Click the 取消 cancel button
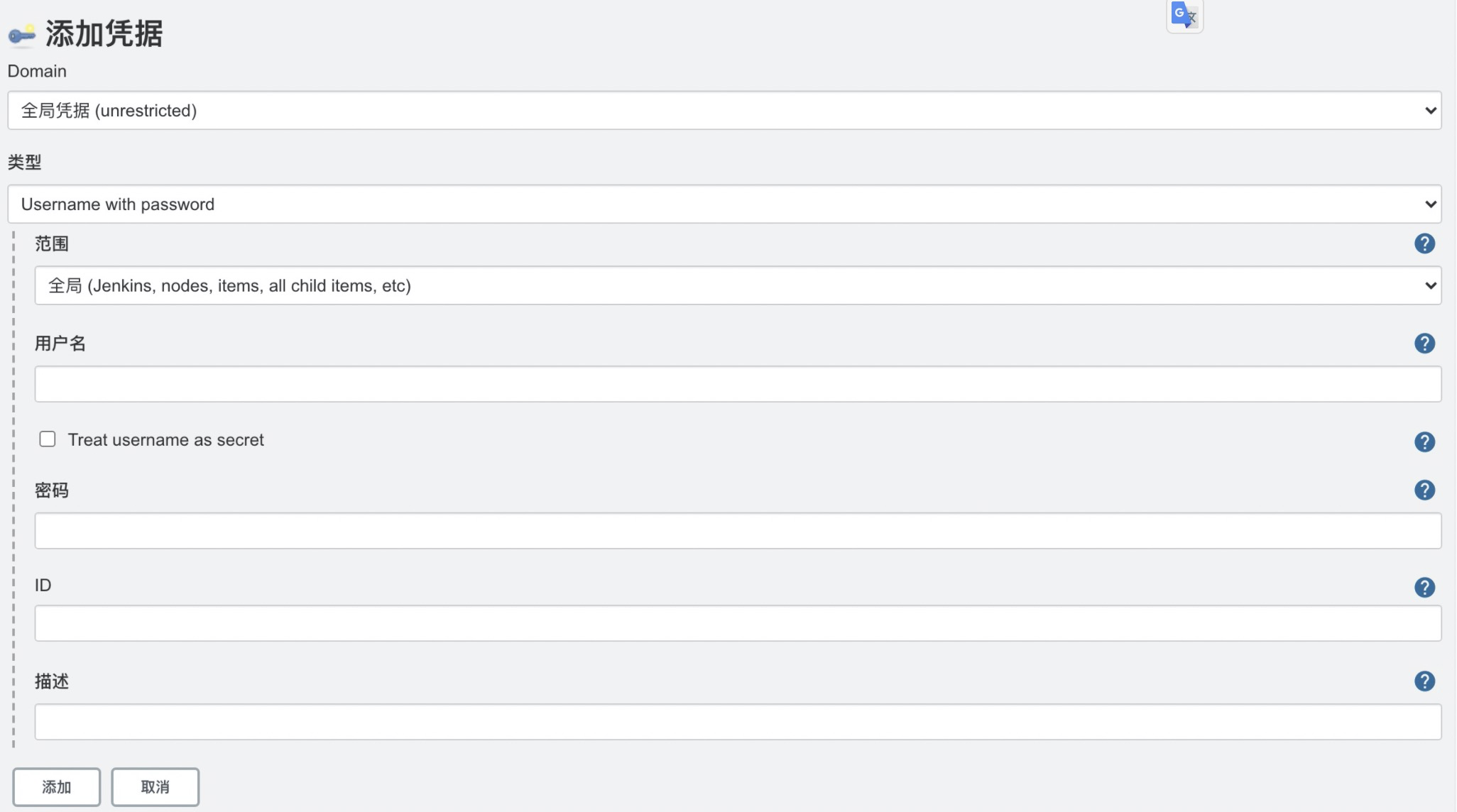1457x812 pixels. point(155,786)
